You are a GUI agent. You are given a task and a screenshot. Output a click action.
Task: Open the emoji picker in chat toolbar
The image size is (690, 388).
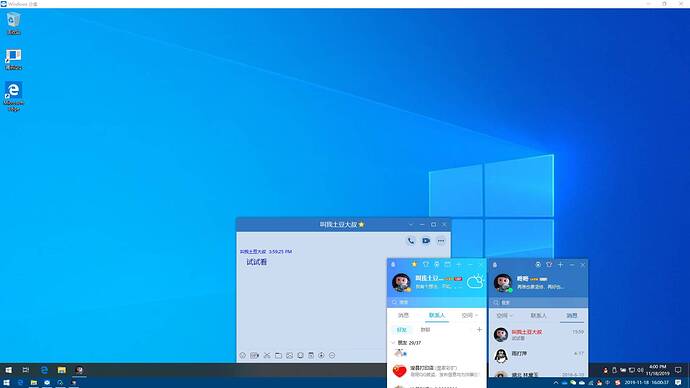(x=242, y=355)
